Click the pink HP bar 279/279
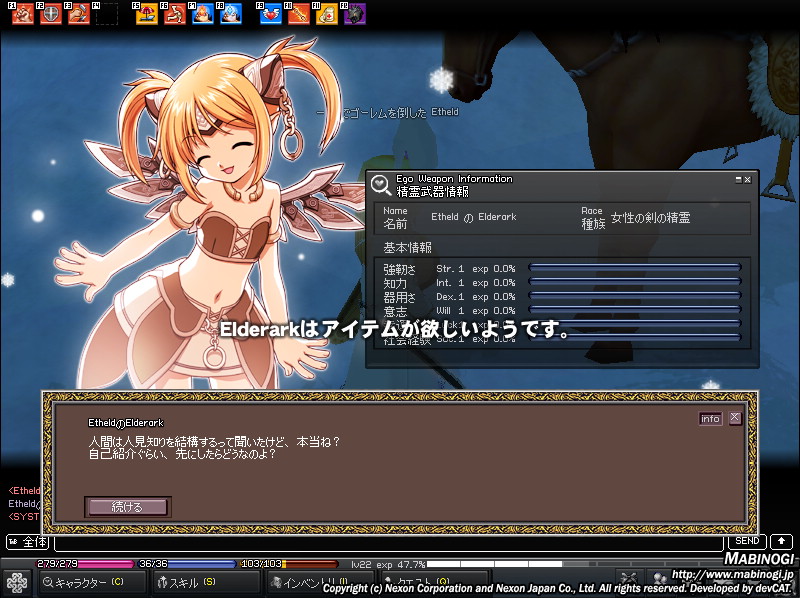 [x=85, y=564]
